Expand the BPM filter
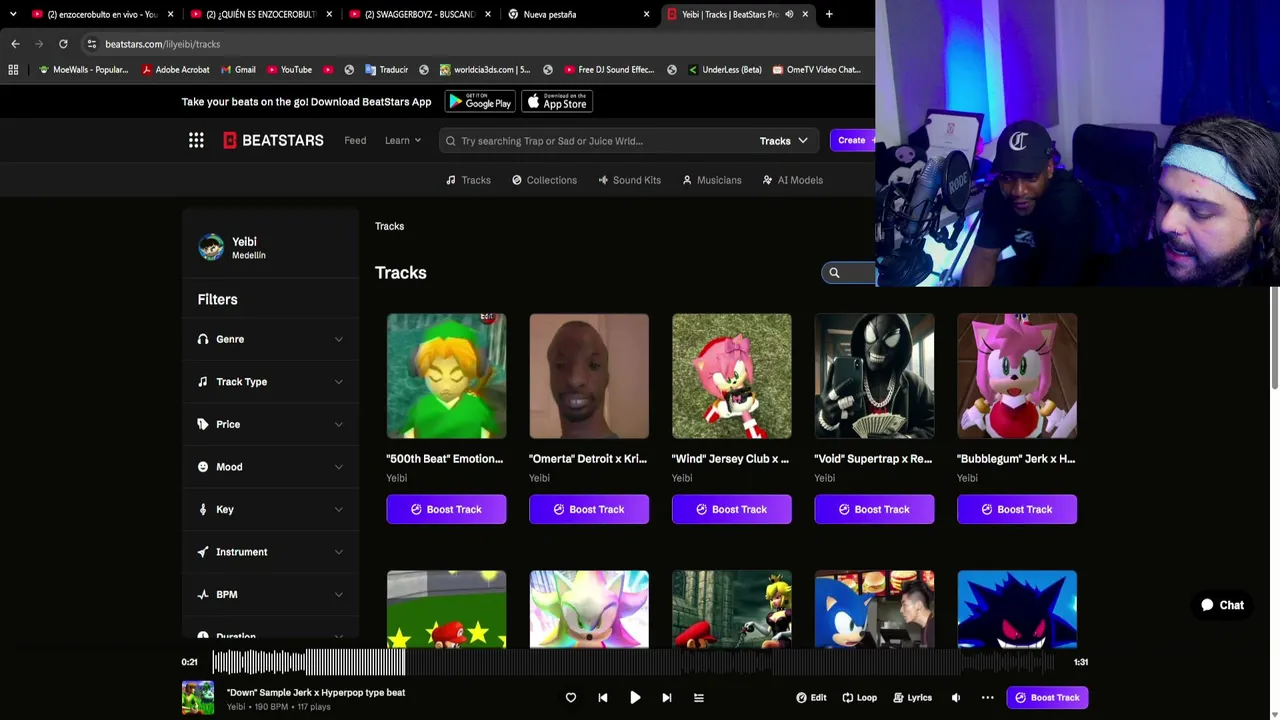The image size is (1280, 720). 270,594
